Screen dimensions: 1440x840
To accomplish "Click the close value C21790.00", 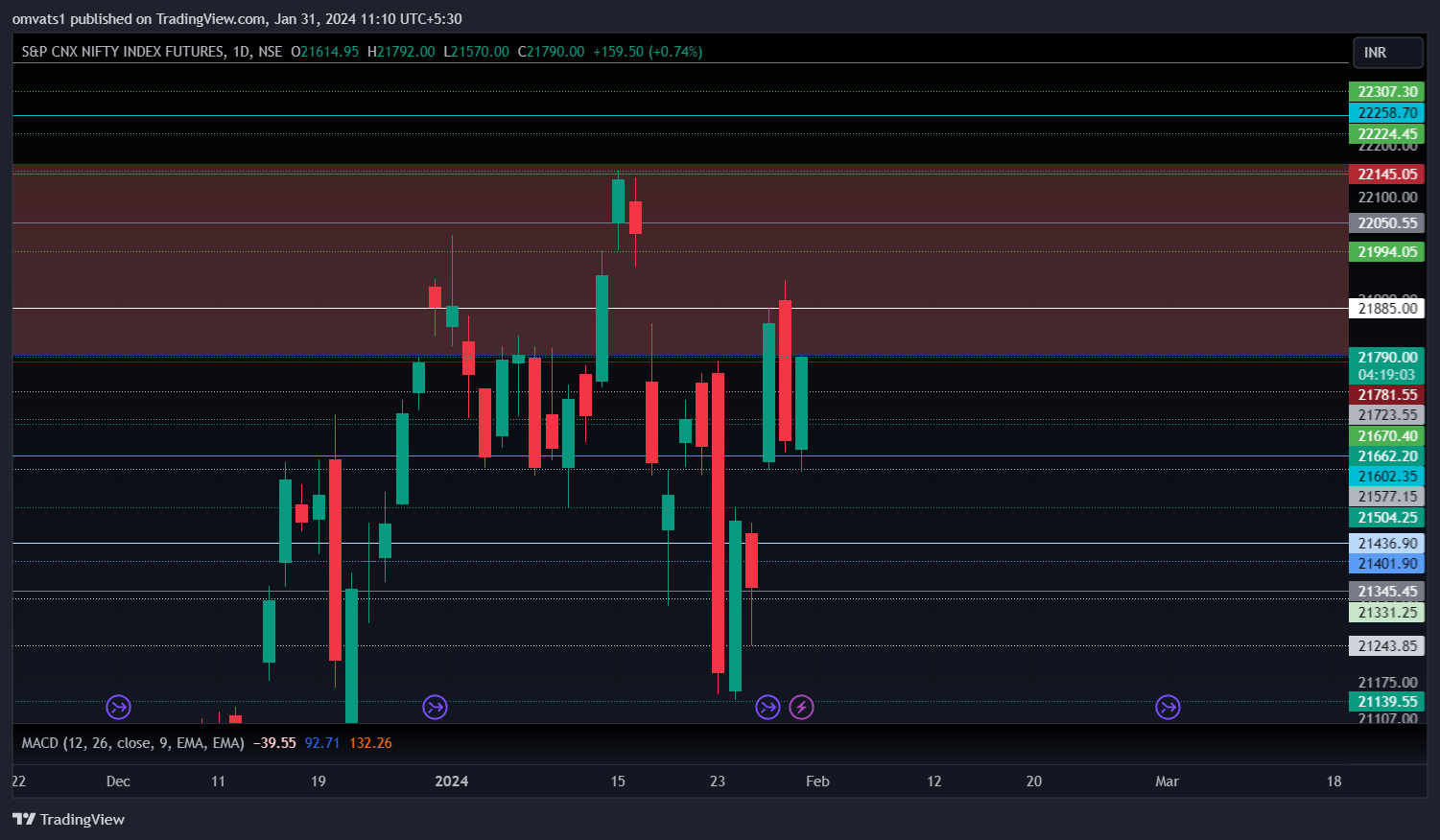I will [x=551, y=52].
